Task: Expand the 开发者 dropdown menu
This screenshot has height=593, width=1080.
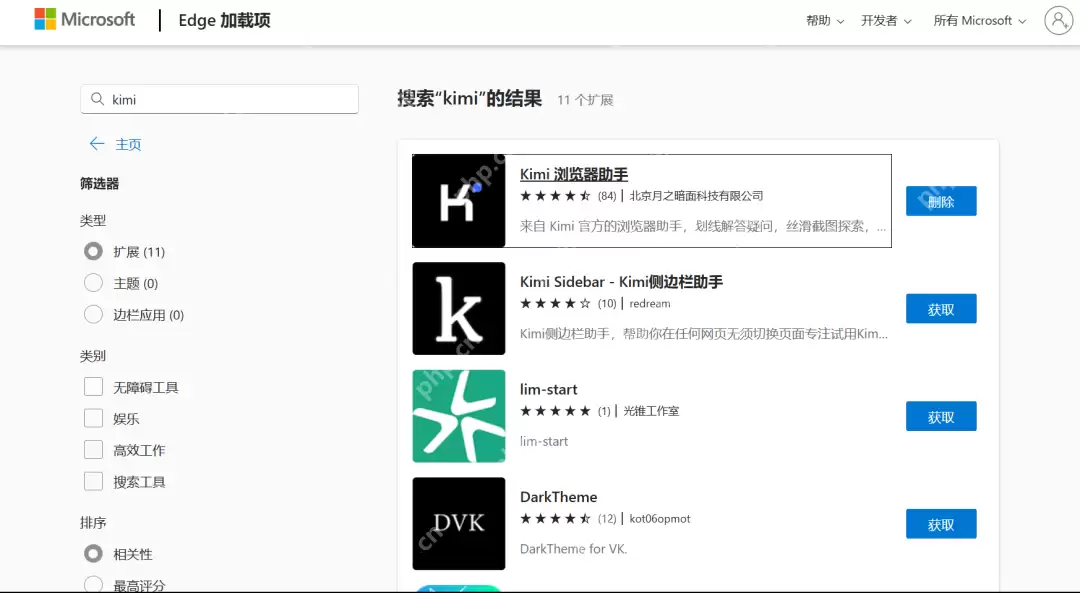Action: click(886, 21)
